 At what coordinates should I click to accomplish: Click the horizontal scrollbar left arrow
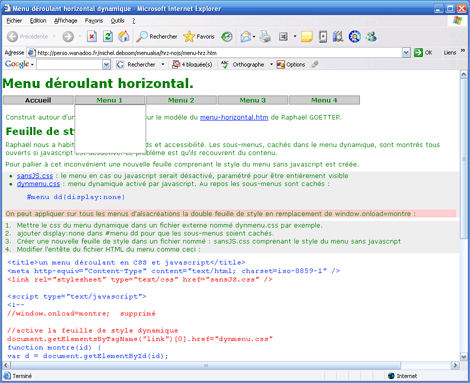tap(6, 365)
